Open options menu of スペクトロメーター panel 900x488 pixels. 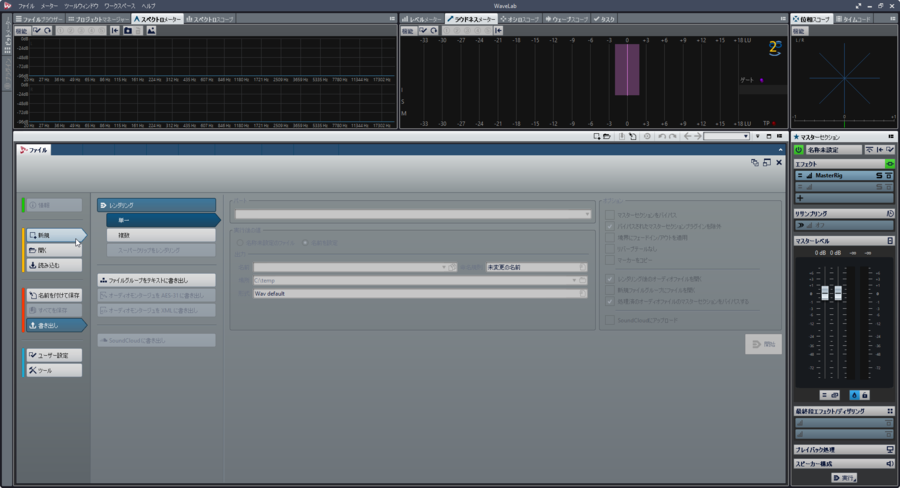(392, 19)
